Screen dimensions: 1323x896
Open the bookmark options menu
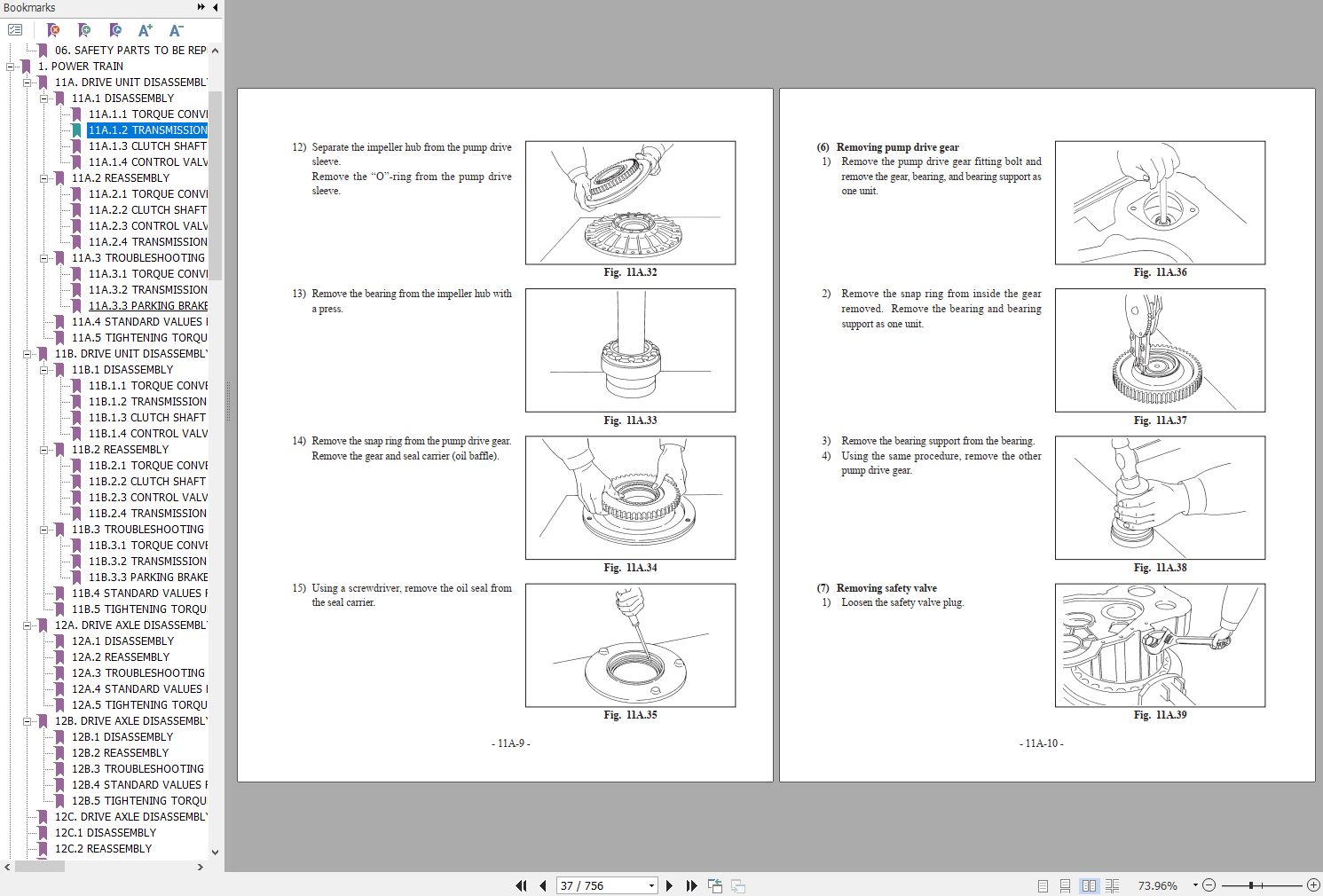[15, 28]
